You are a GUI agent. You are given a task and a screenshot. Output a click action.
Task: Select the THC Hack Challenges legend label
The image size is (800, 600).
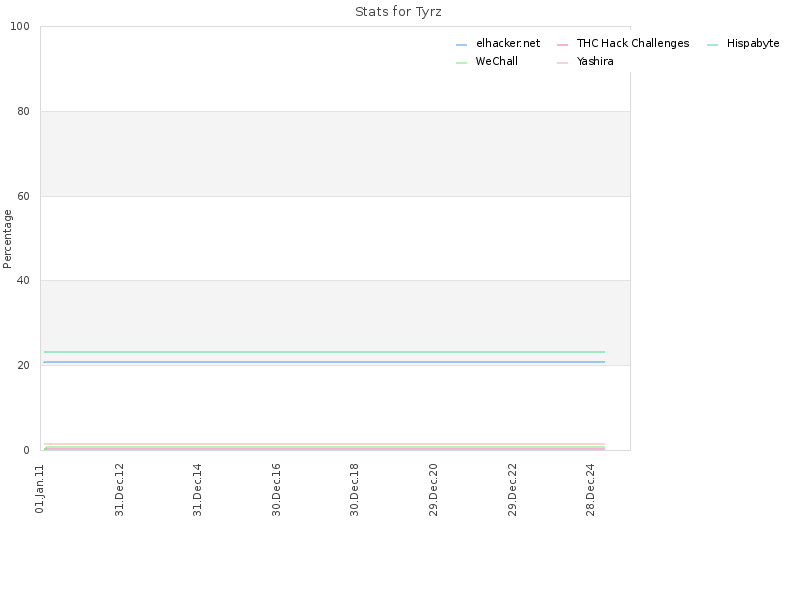tap(633, 43)
